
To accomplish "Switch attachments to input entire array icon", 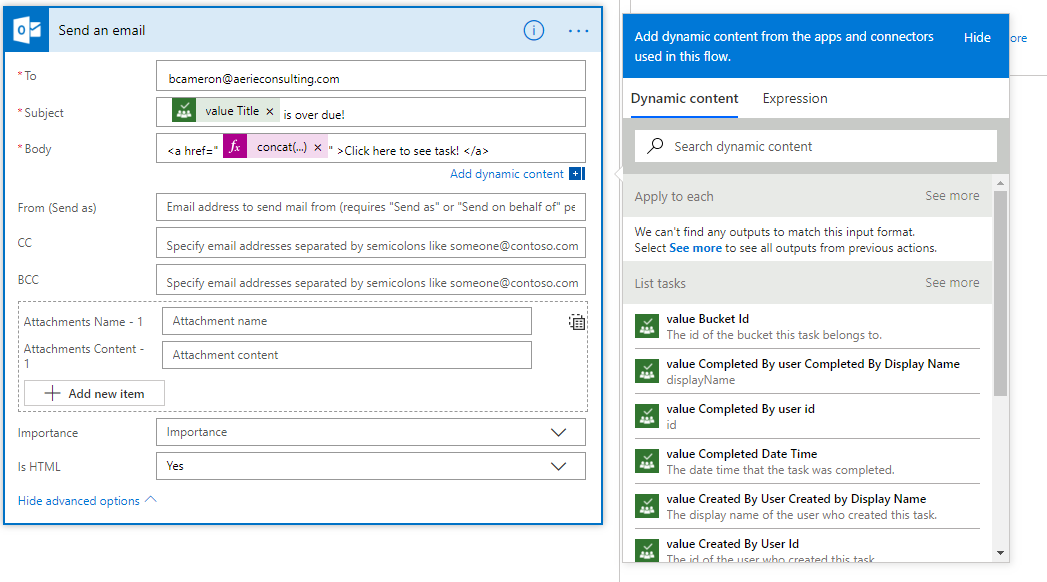I will [577, 322].
